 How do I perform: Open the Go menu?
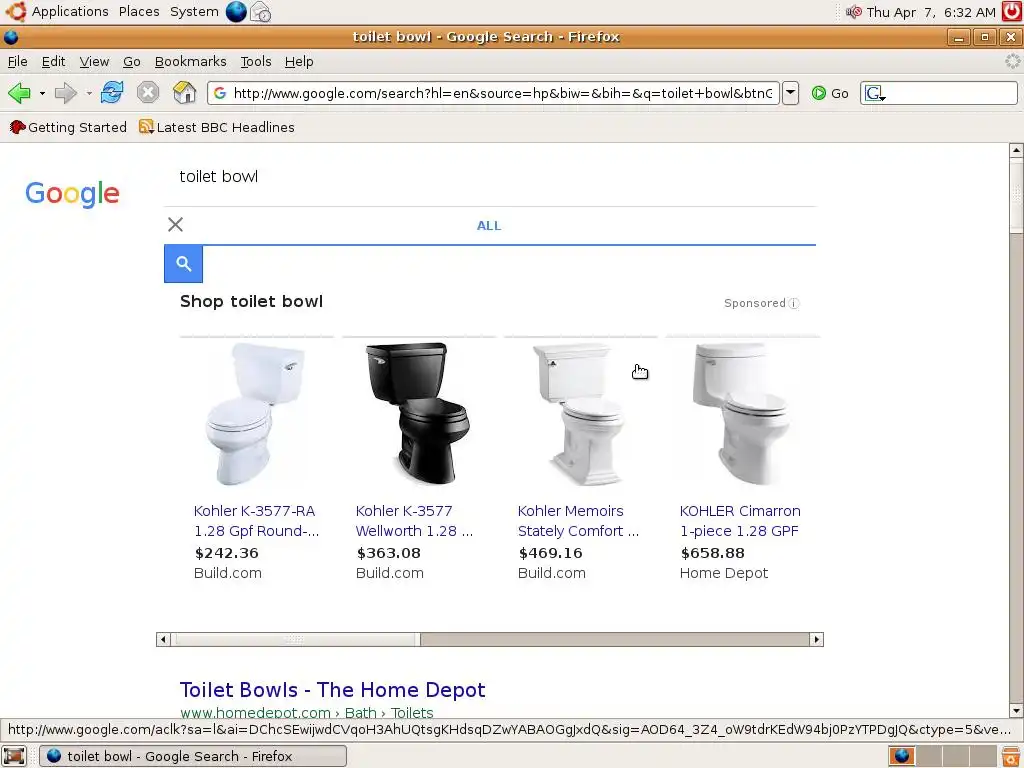(x=132, y=61)
